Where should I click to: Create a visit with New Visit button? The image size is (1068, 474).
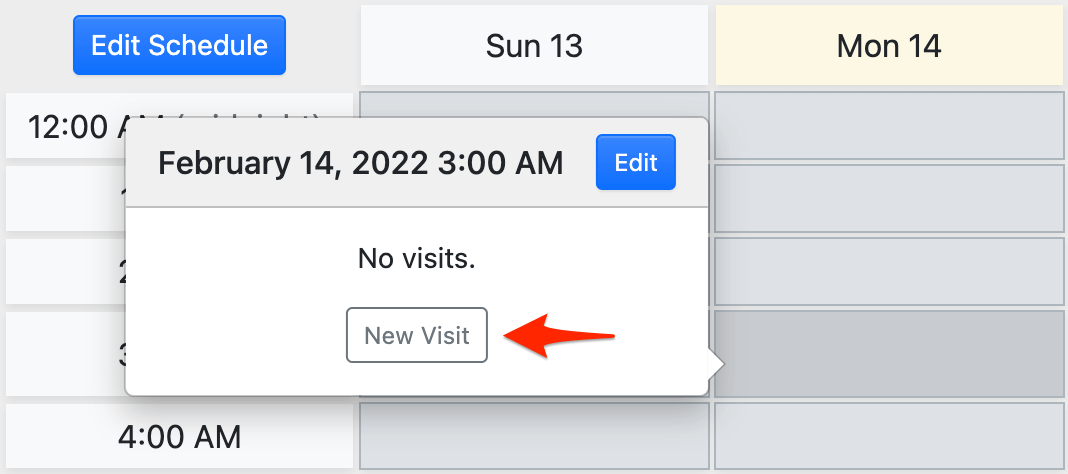416,335
